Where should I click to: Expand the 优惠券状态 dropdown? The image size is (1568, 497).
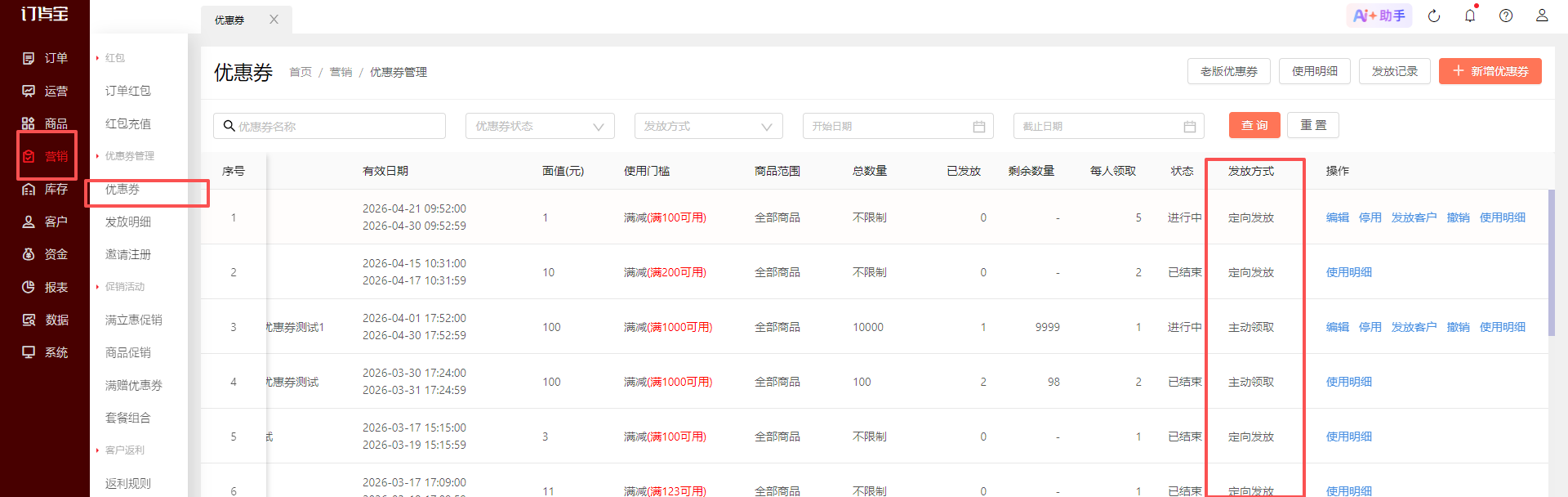[x=540, y=126]
